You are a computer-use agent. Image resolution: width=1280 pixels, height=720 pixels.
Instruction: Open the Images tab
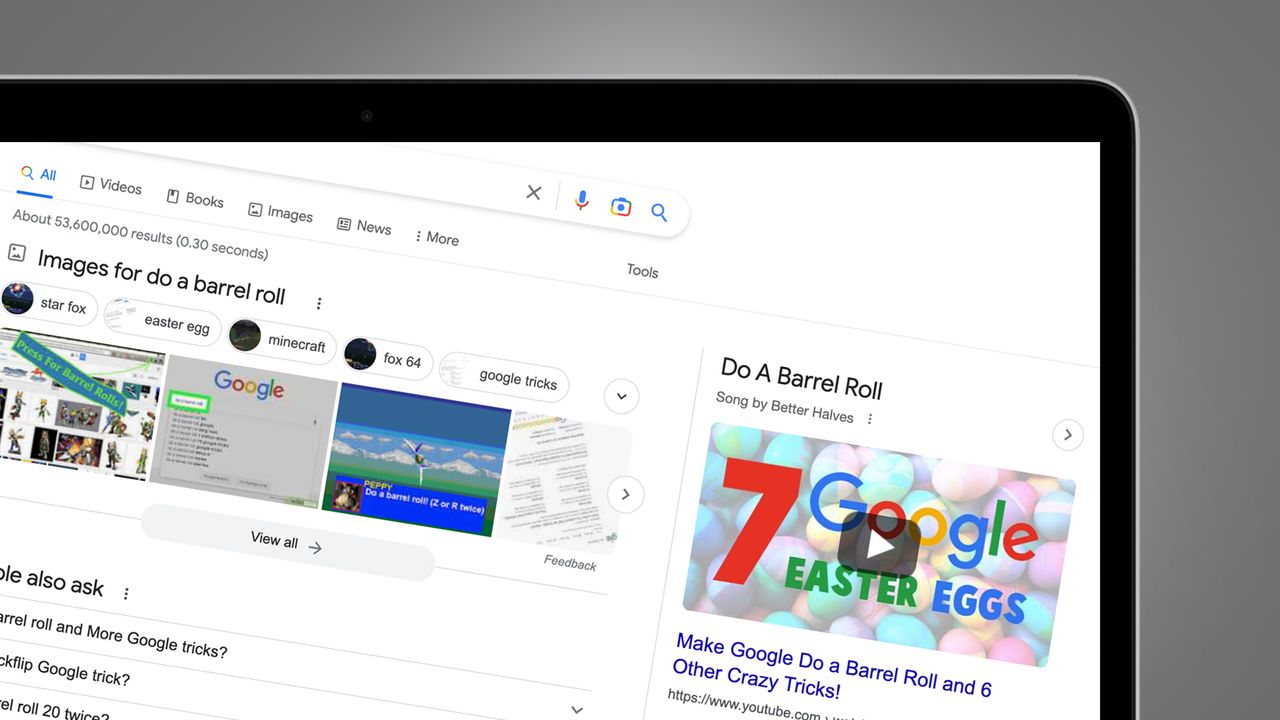coord(280,212)
